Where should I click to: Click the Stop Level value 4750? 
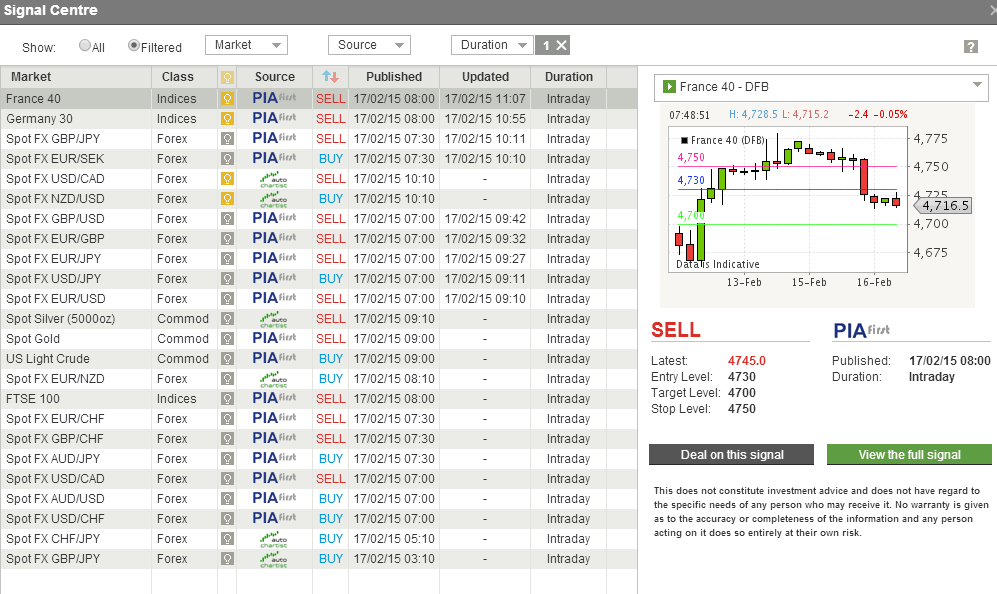(741, 409)
